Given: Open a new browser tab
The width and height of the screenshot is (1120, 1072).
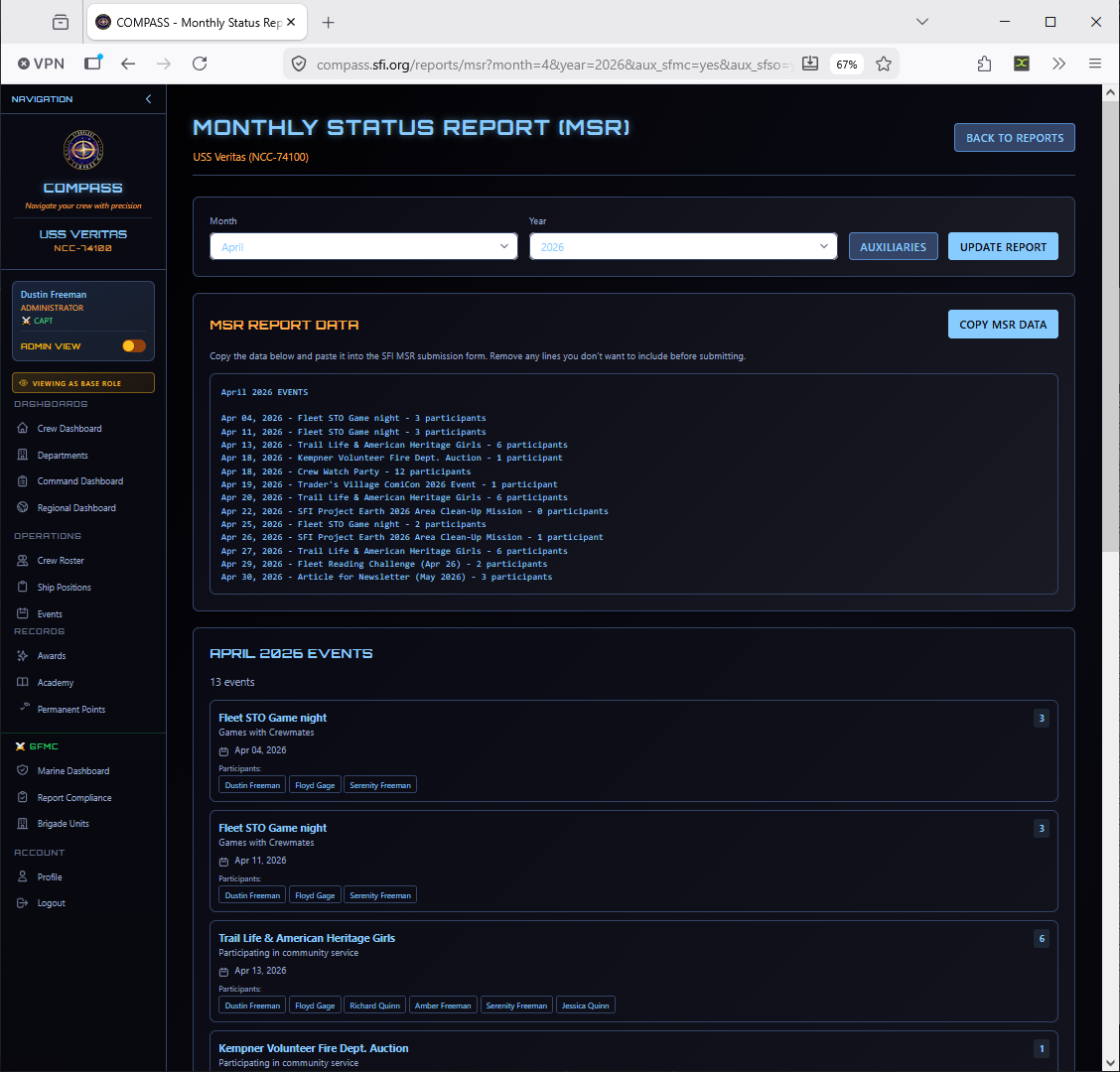Looking at the screenshot, I should pos(328,22).
